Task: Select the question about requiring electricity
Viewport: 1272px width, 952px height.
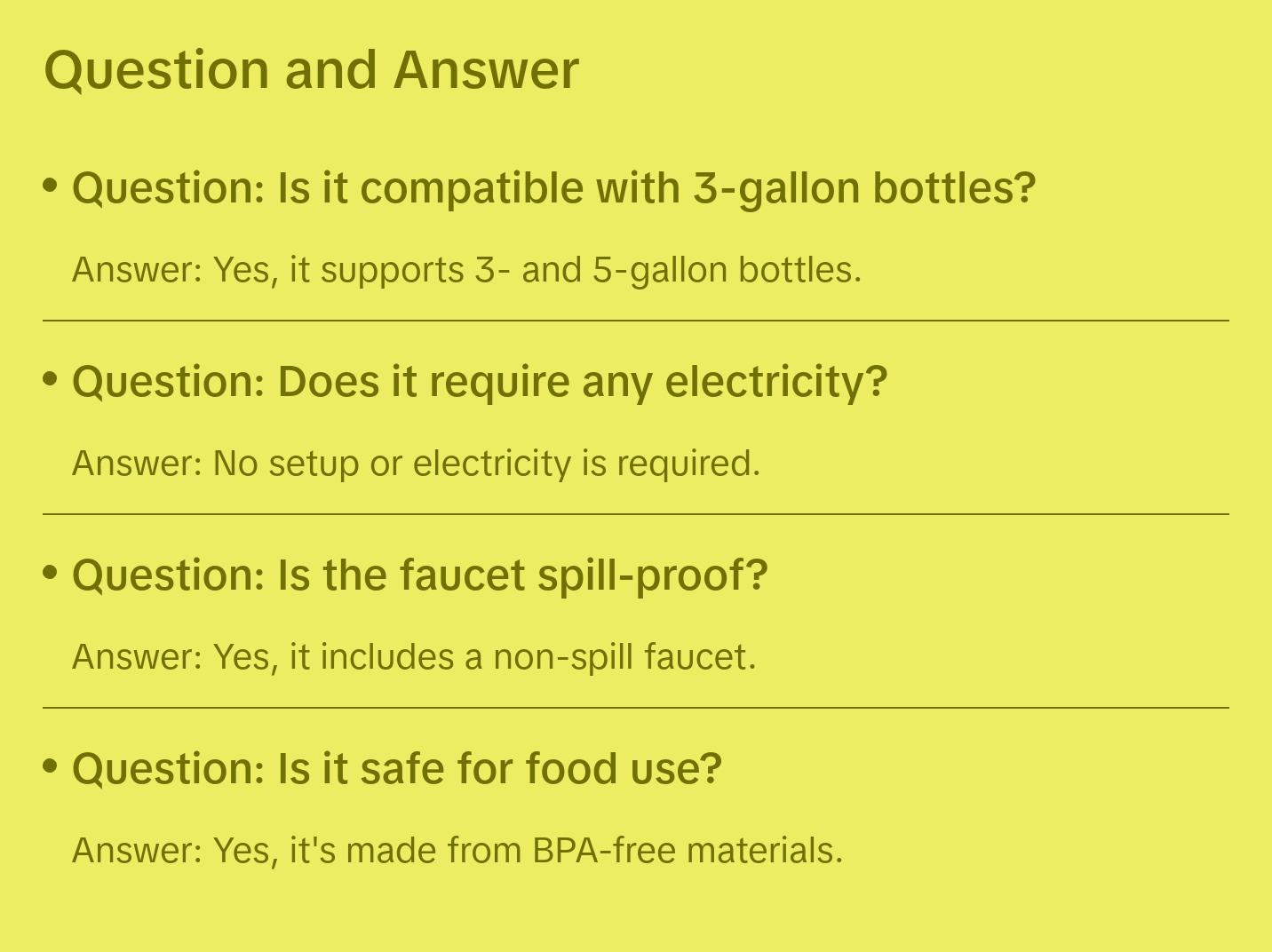Action: point(480,382)
